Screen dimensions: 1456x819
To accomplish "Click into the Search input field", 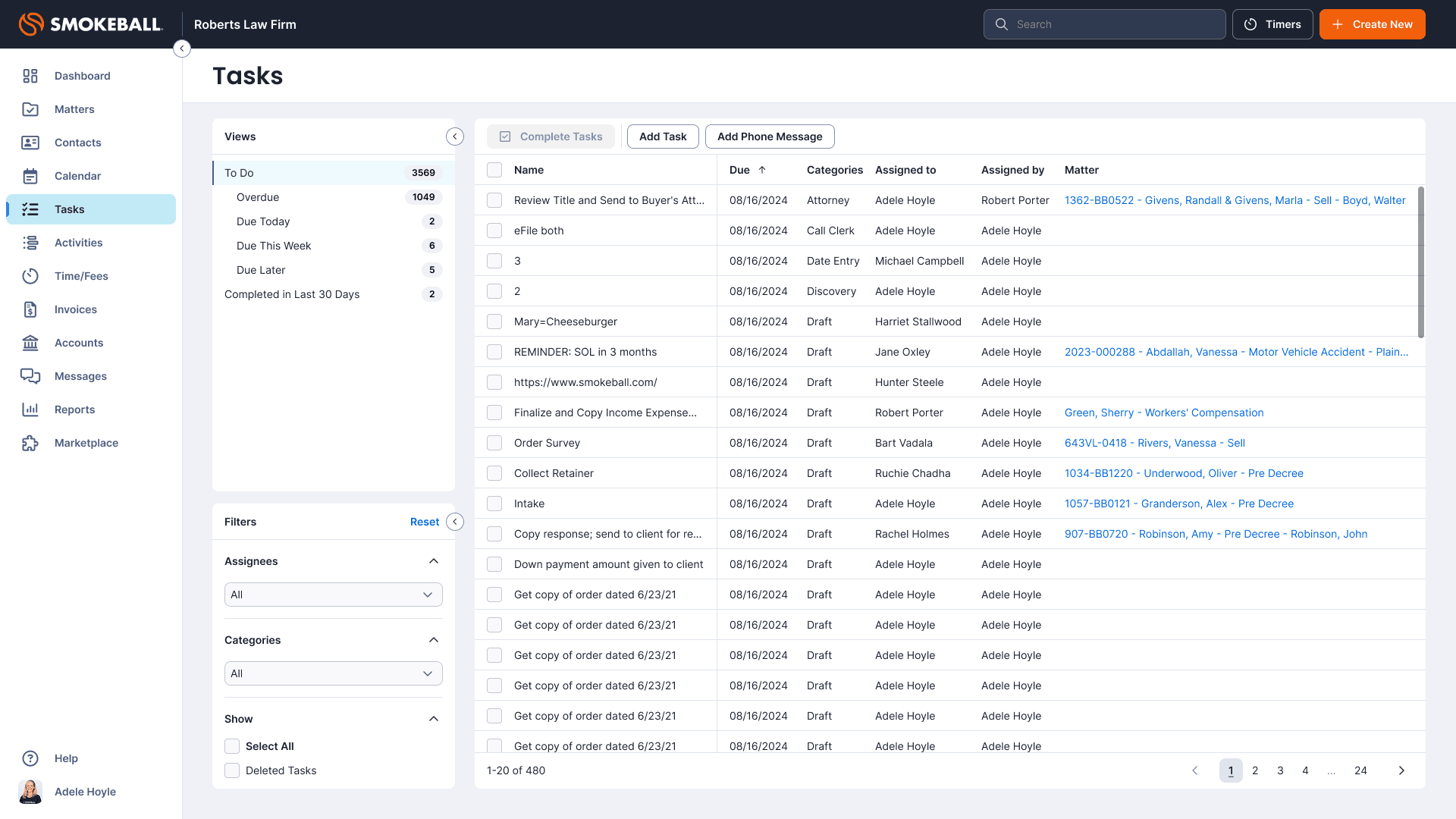I will 1115,24.
